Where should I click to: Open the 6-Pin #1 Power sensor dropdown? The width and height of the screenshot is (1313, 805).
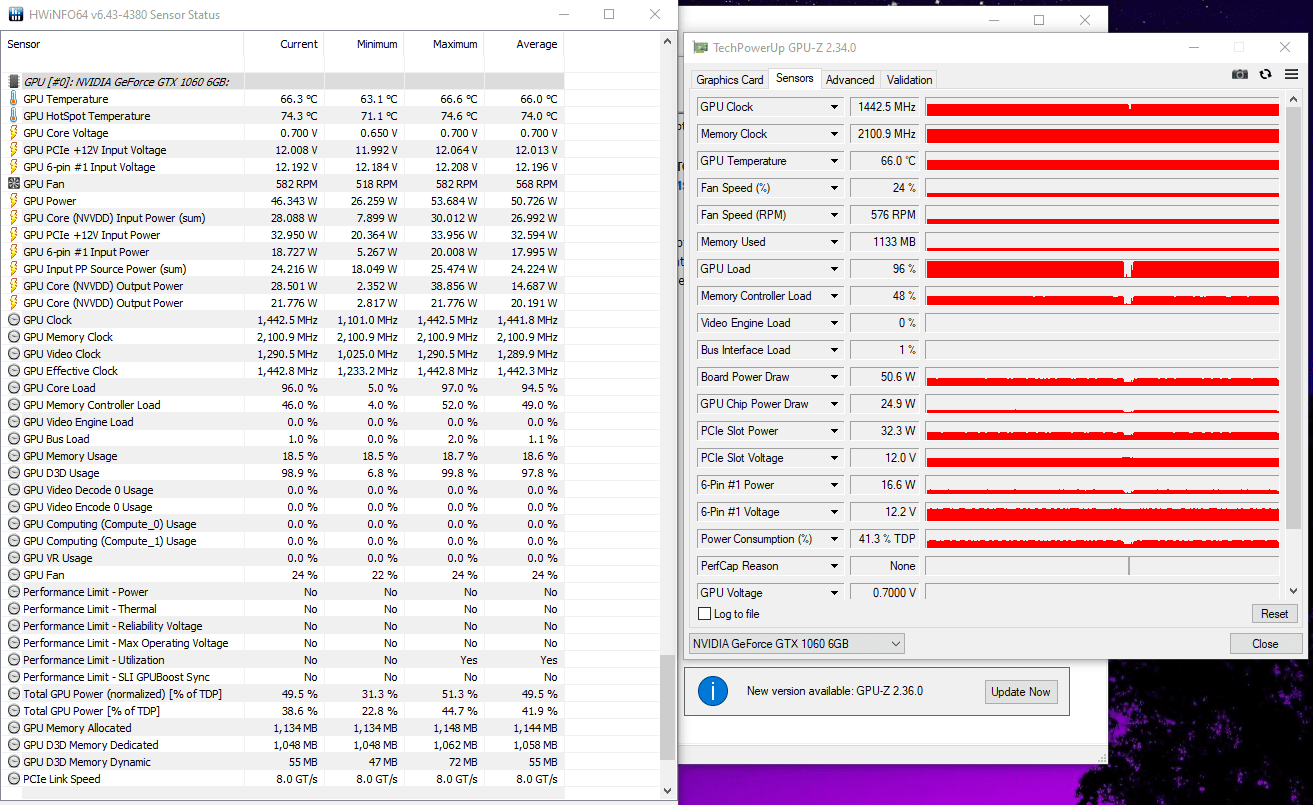(x=834, y=485)
